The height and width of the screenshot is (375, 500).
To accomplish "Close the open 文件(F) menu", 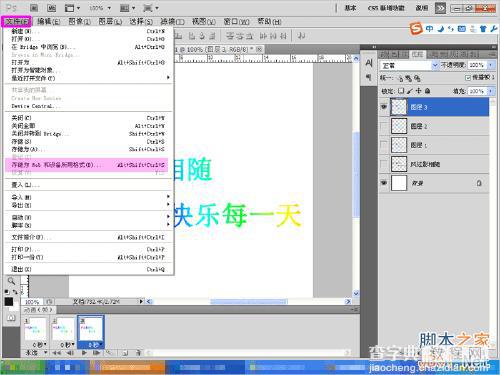I will click(16, 22).
